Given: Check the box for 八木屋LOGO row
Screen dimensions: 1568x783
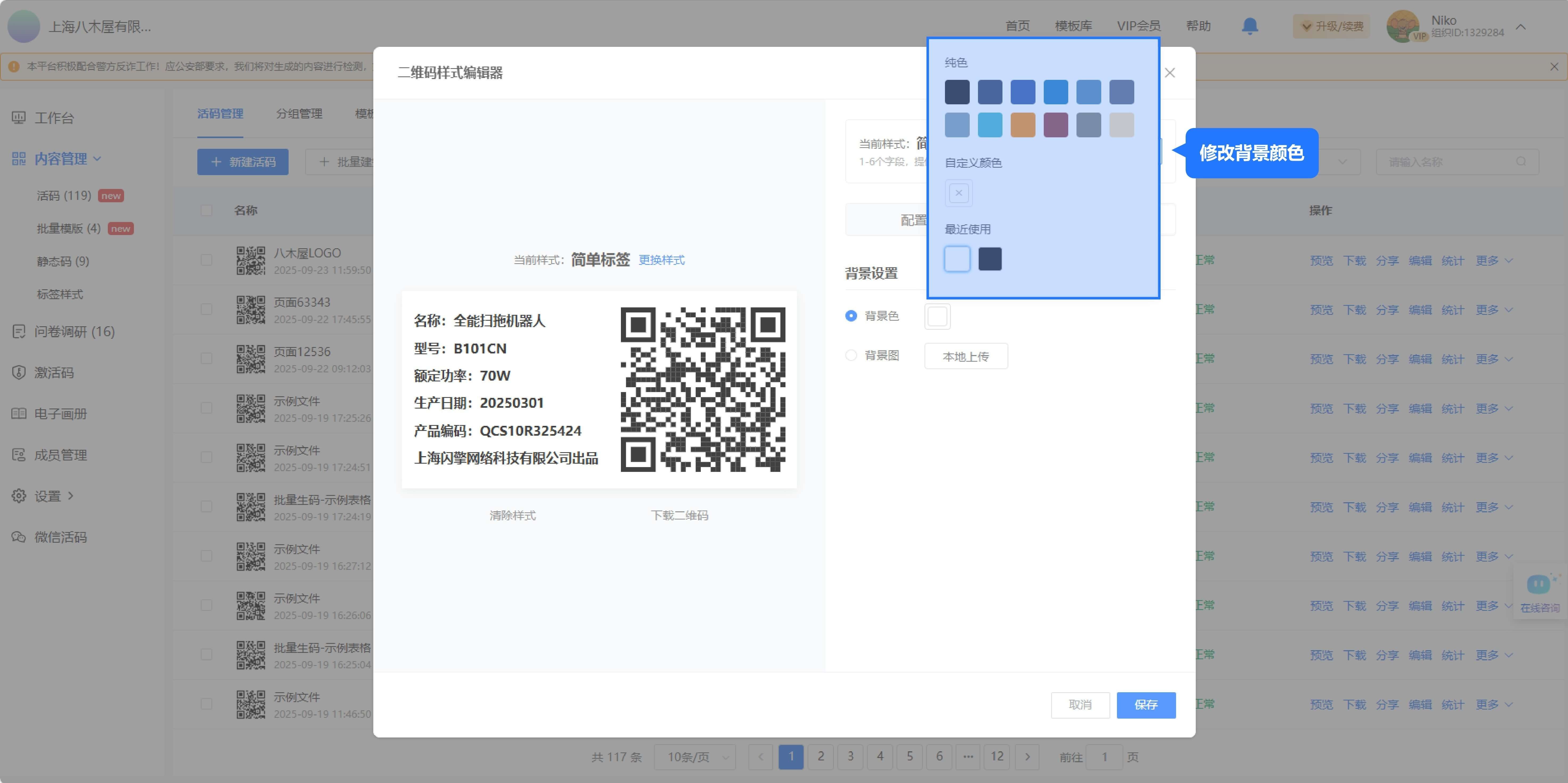Looking at the screenshot, I should (206, 260).
